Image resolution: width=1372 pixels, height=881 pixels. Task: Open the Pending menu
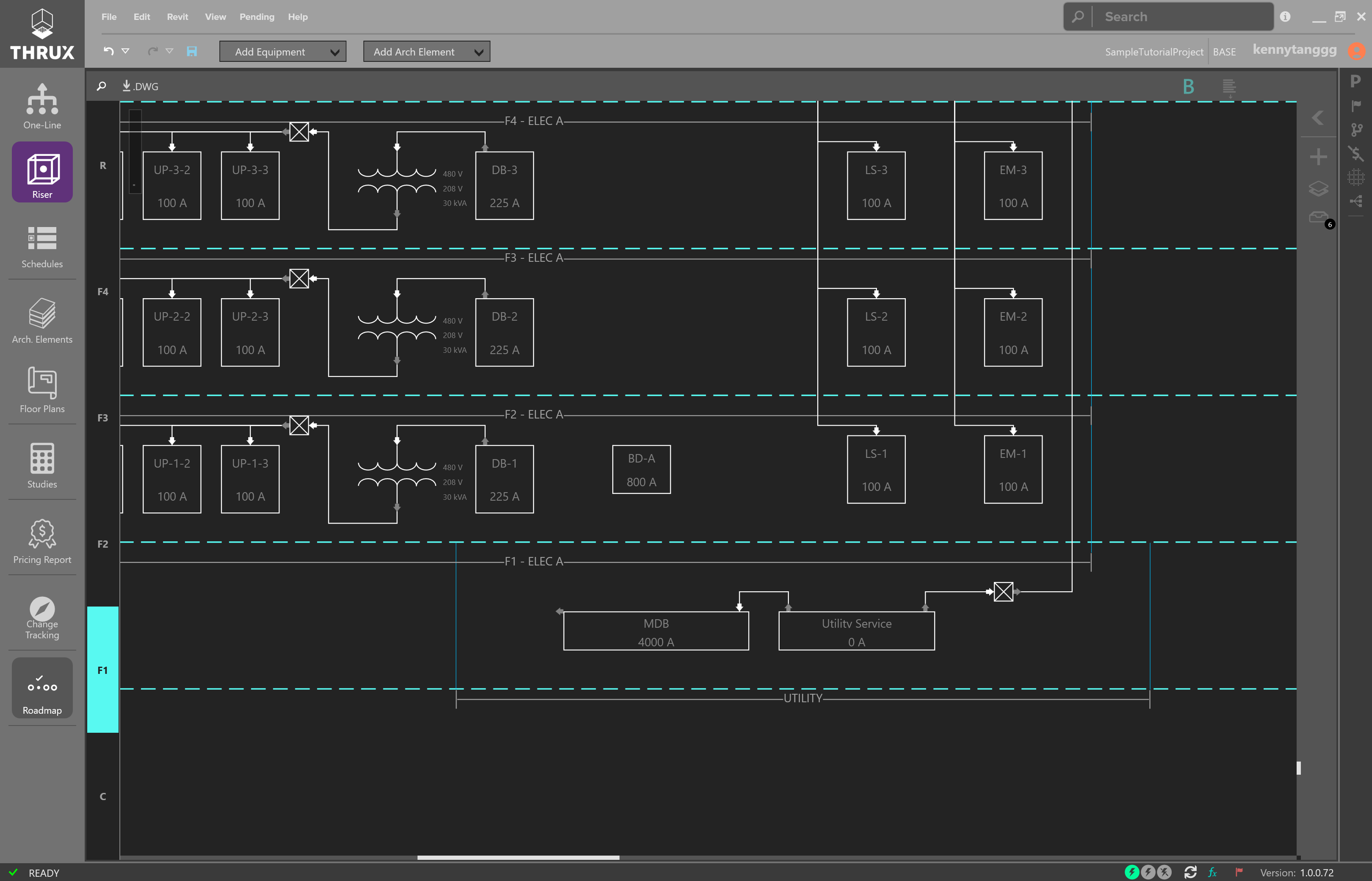pyautogui.click(x=257, y=17)
